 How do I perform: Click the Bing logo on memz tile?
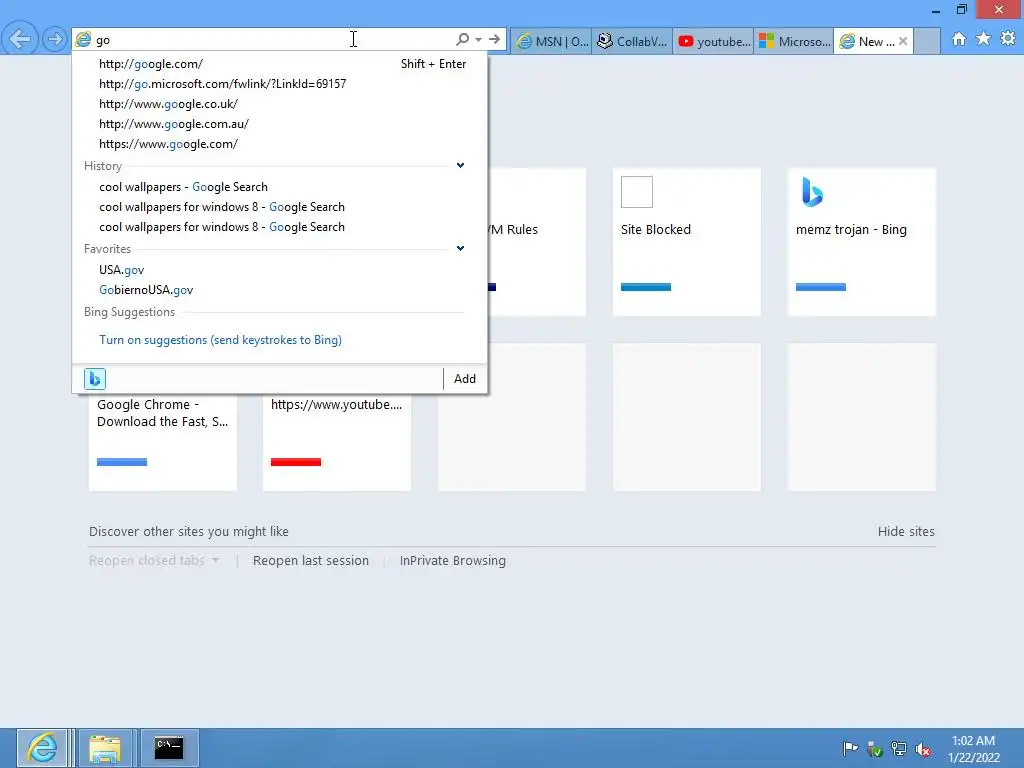(812, 192)
